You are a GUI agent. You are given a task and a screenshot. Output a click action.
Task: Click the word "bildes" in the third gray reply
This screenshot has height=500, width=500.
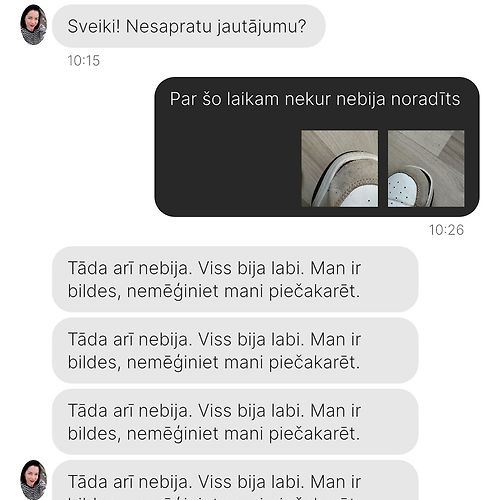pyautogui.click(x=94, y=434)
